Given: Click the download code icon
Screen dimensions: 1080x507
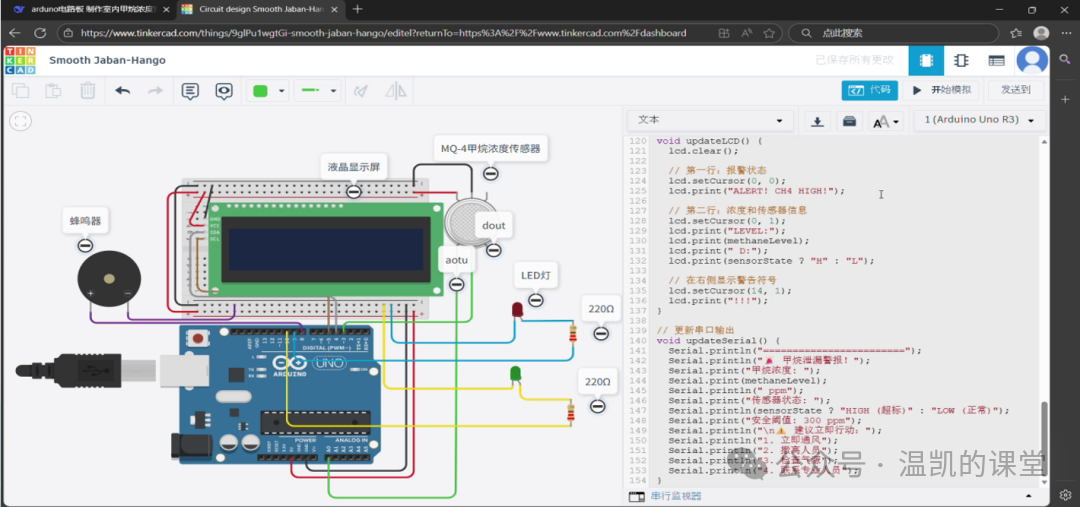Looking at the screenshot, I should (817, 121).
